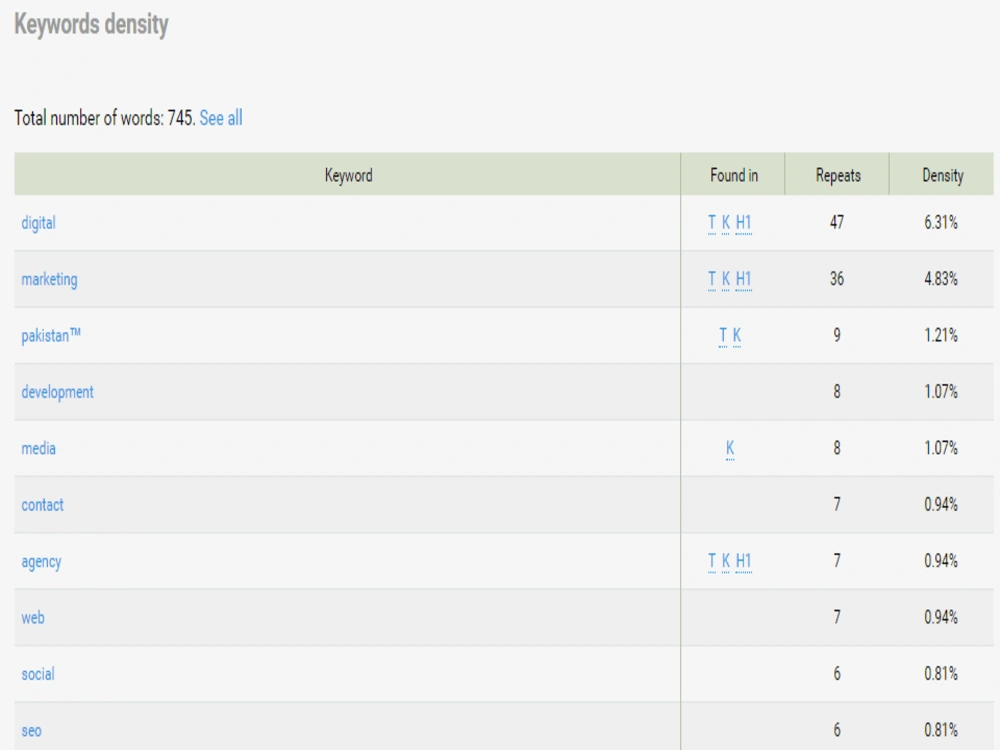
Task: Click the Repeats column header
Action: [x=838, y=175]
